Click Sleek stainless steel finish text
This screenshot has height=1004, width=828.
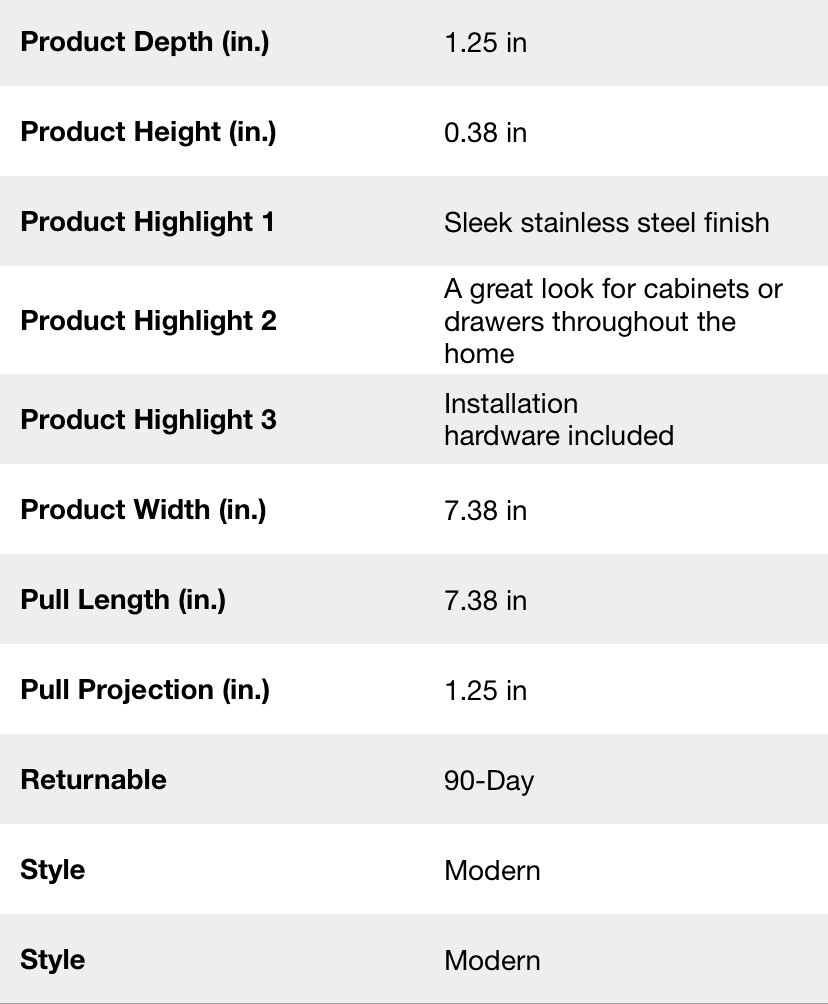point(606,223)
